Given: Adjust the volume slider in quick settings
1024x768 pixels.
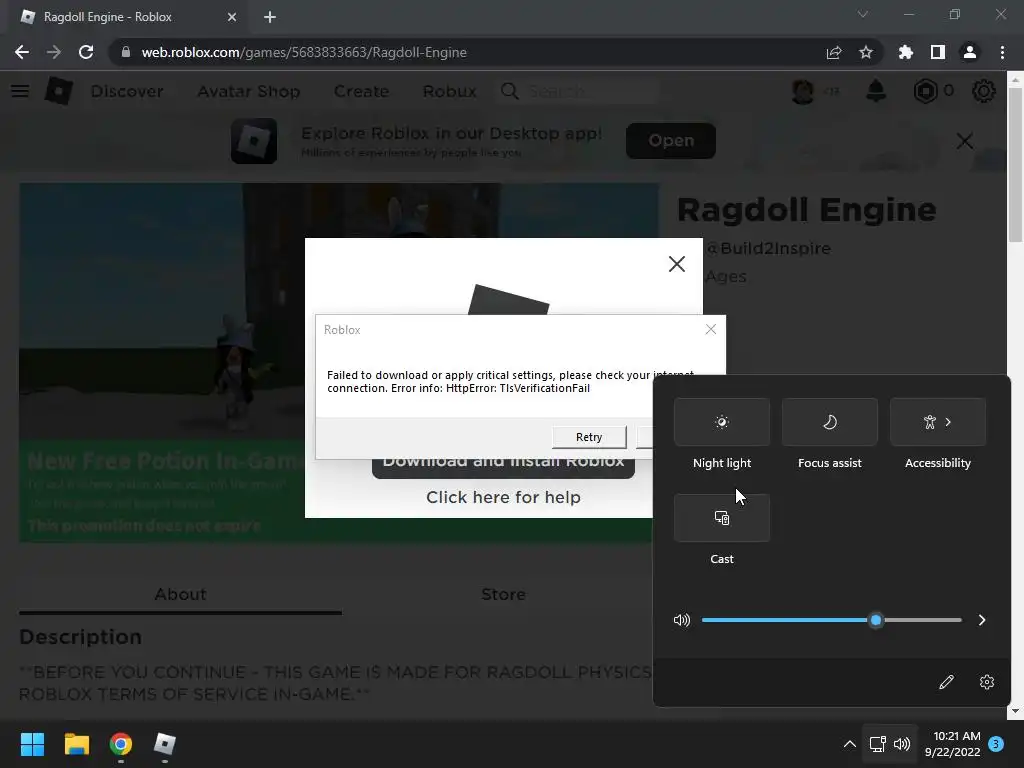Looking at the screenshot, I should point(831,620).
